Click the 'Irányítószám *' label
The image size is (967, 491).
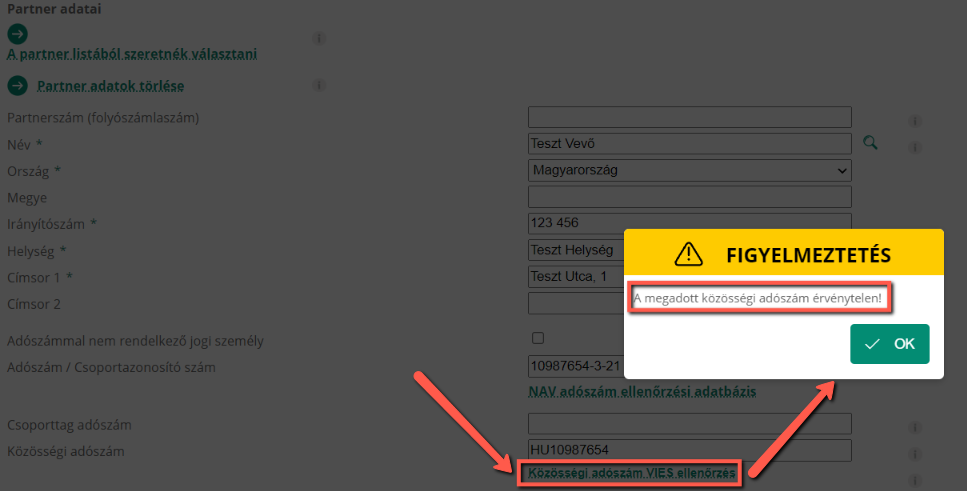point(52,225)
